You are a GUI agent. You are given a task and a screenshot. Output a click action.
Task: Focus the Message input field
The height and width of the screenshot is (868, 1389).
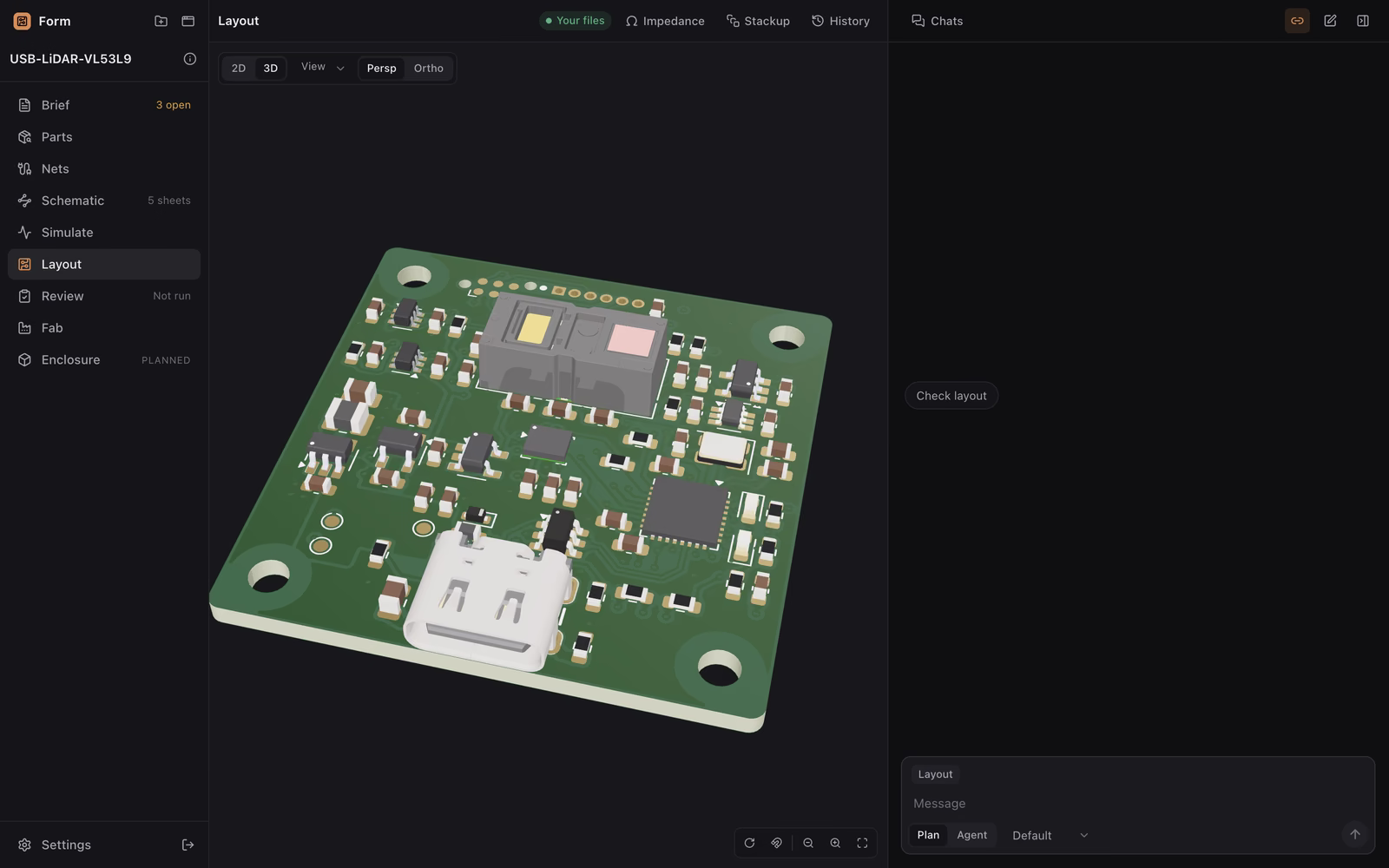click(1137, 804)
